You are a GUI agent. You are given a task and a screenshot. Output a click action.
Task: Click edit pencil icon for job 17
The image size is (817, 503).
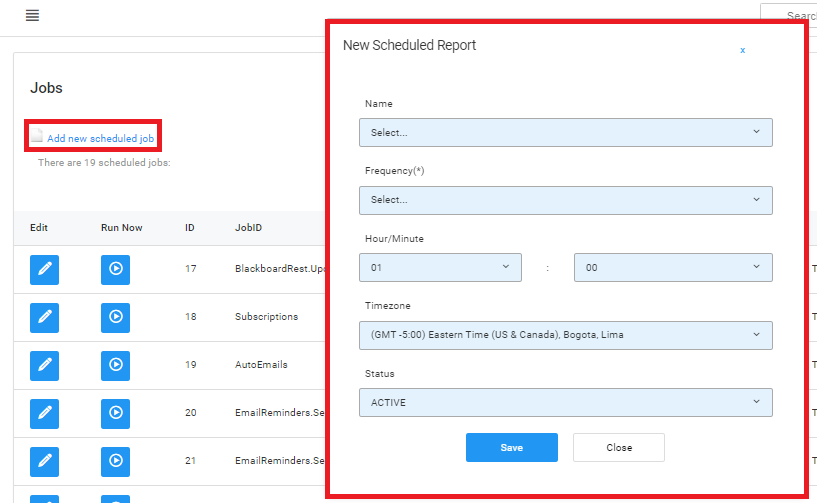pyautogui.click(x=44, y=269)
